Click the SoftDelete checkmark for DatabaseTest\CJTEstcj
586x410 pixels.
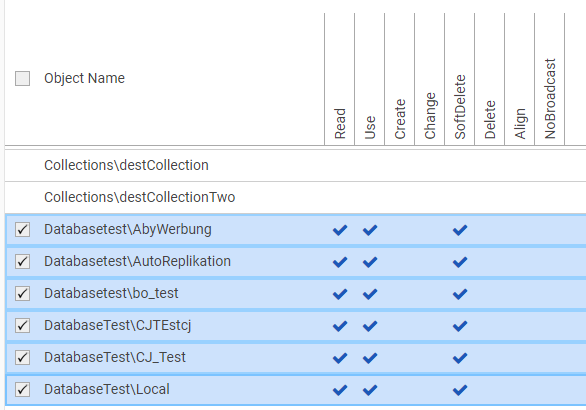click(x=460, y=326)
